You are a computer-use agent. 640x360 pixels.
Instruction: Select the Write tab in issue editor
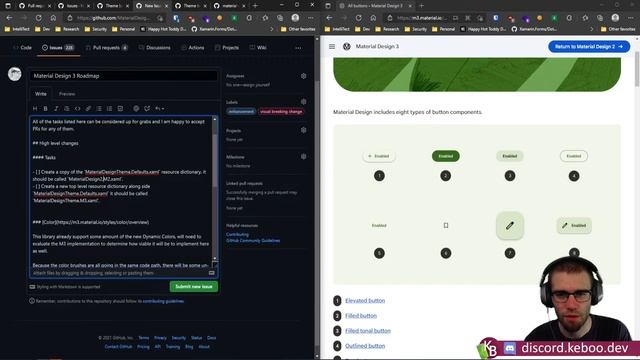[x=40, y=94]
